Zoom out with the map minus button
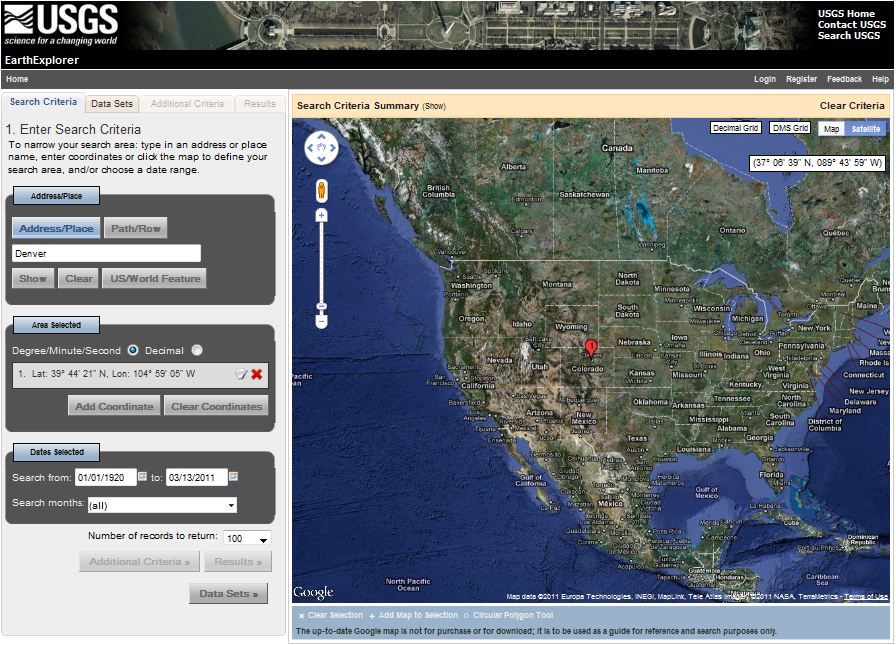This screenshot has height=645, width=896. coord(322,322)
